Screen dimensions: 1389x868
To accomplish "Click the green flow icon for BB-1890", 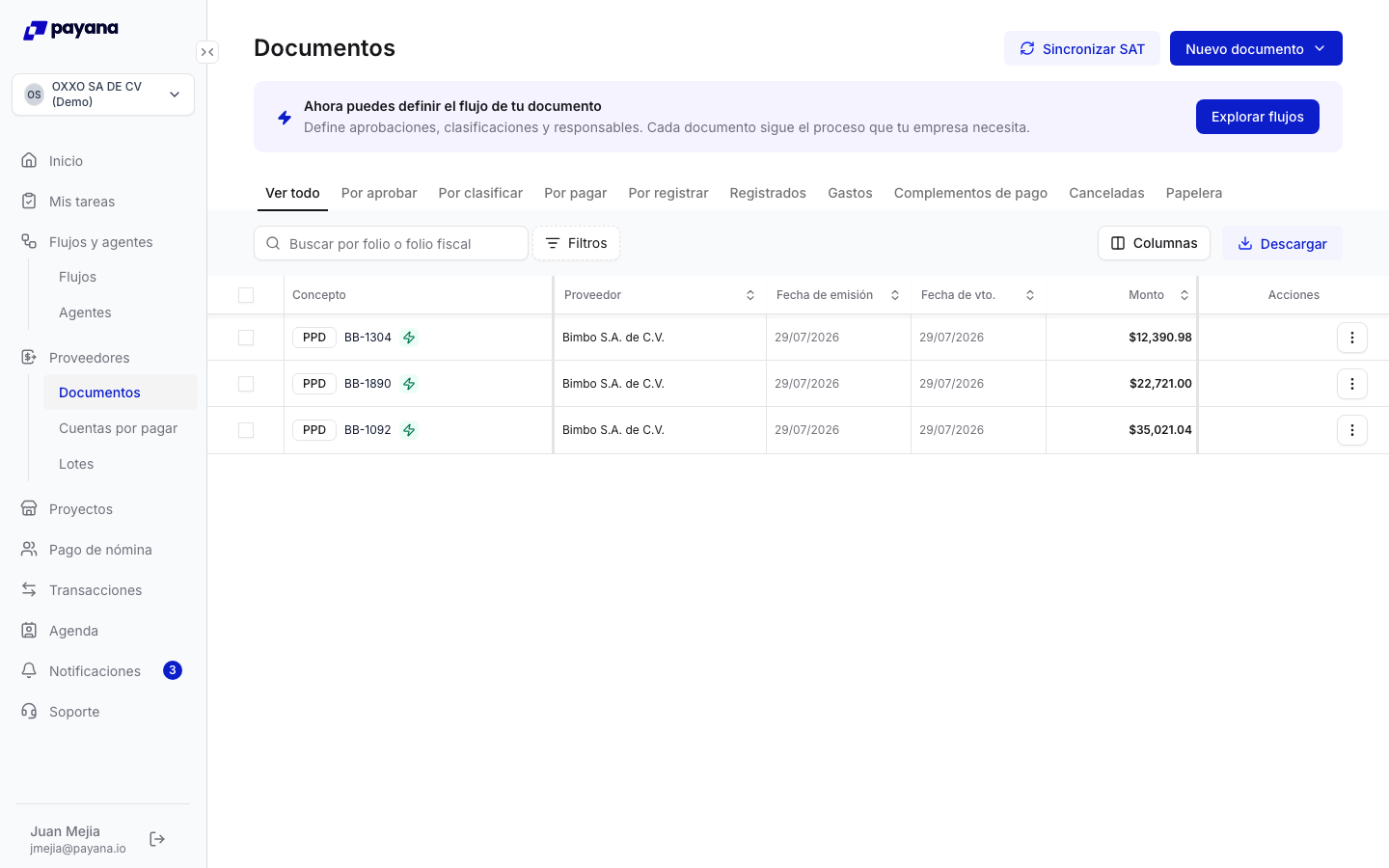I will (x=409, y=384).
